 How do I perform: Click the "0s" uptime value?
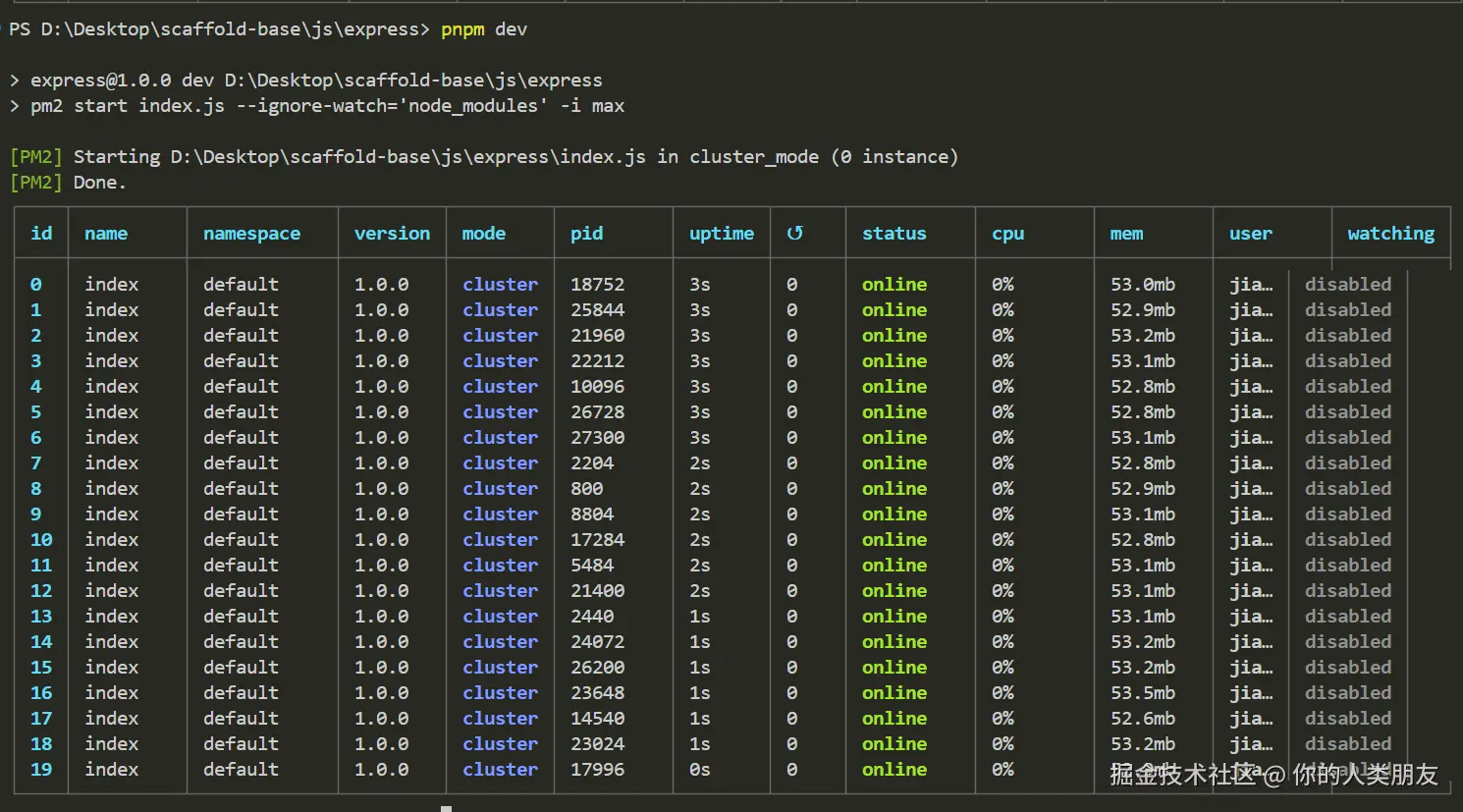[x=699, y=770]
